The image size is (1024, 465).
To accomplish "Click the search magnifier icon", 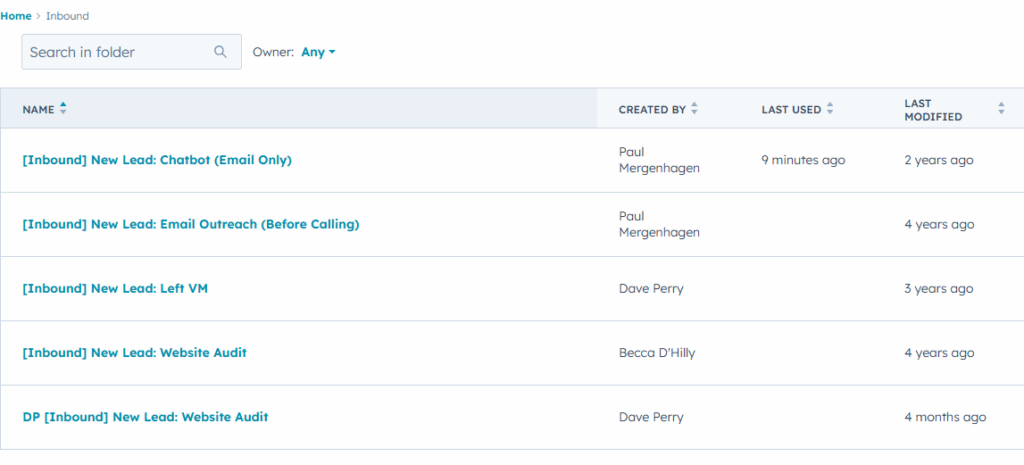I will click(x=221, y=52).
